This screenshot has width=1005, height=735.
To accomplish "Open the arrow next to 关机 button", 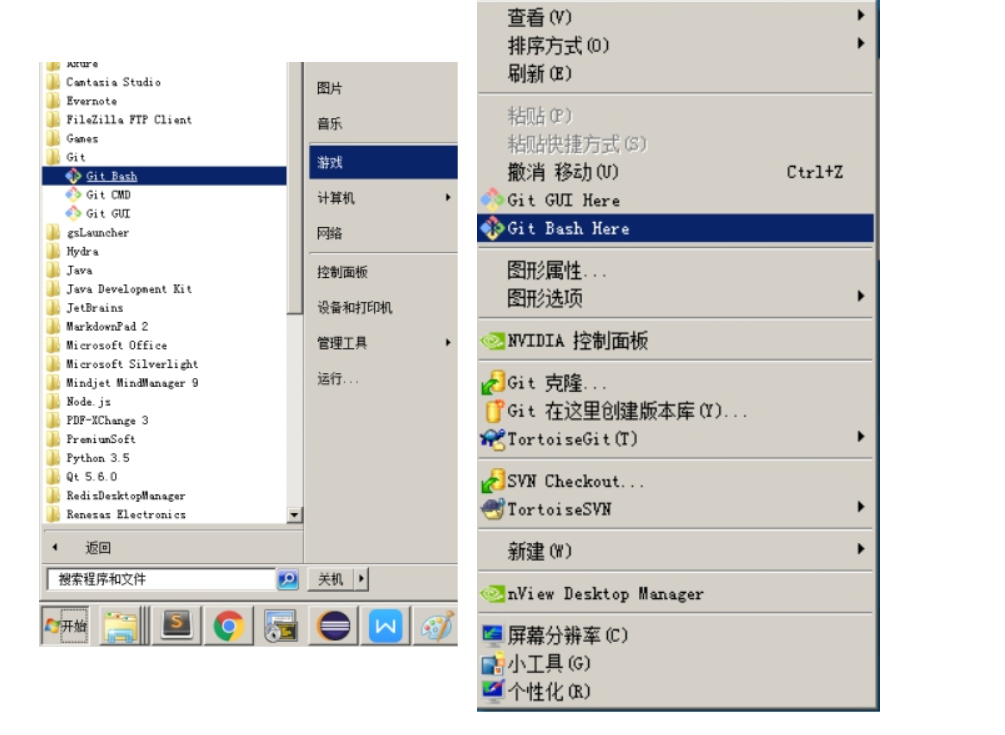I will click(x=361, y=579).
